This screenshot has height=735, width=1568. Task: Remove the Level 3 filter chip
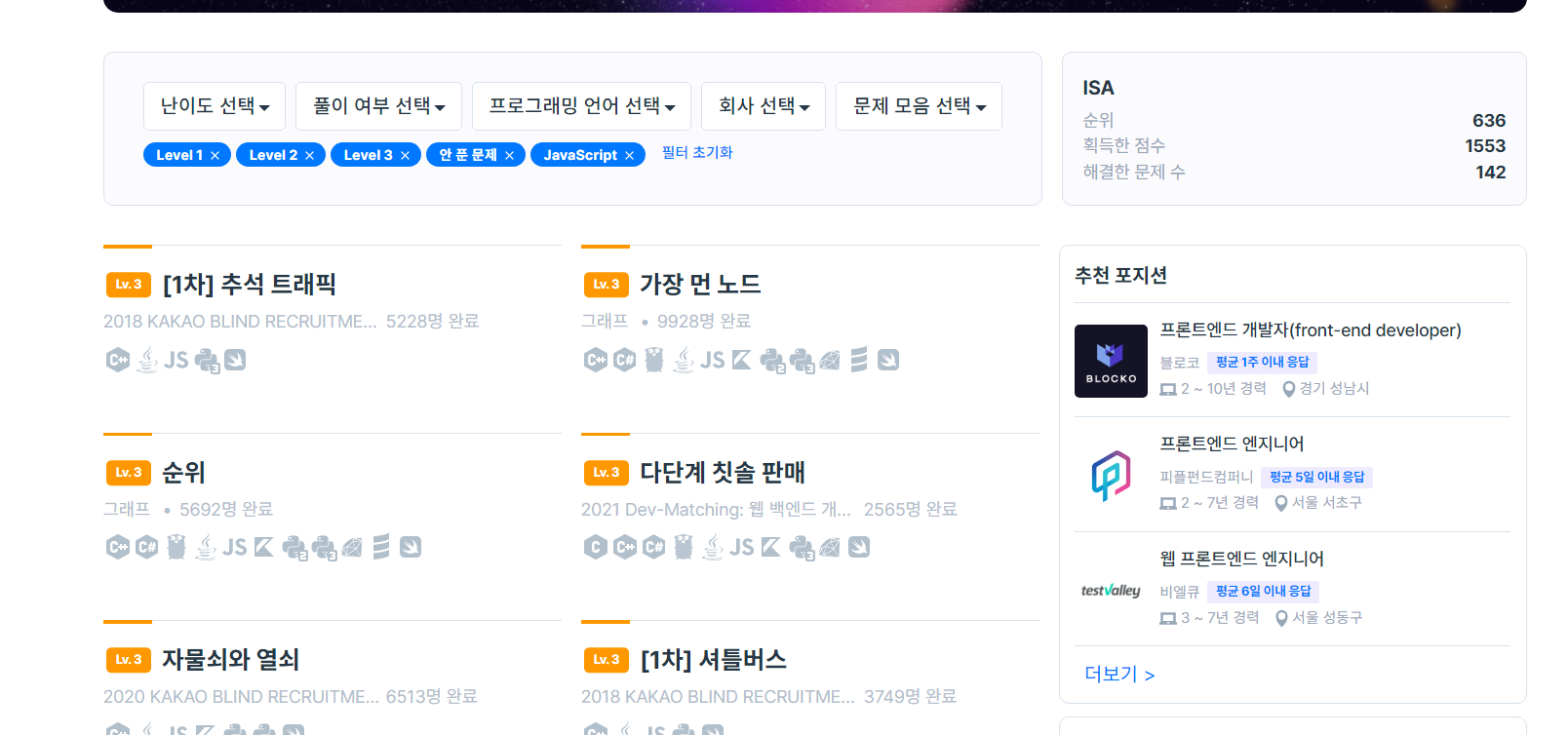(x=405, y=155)
